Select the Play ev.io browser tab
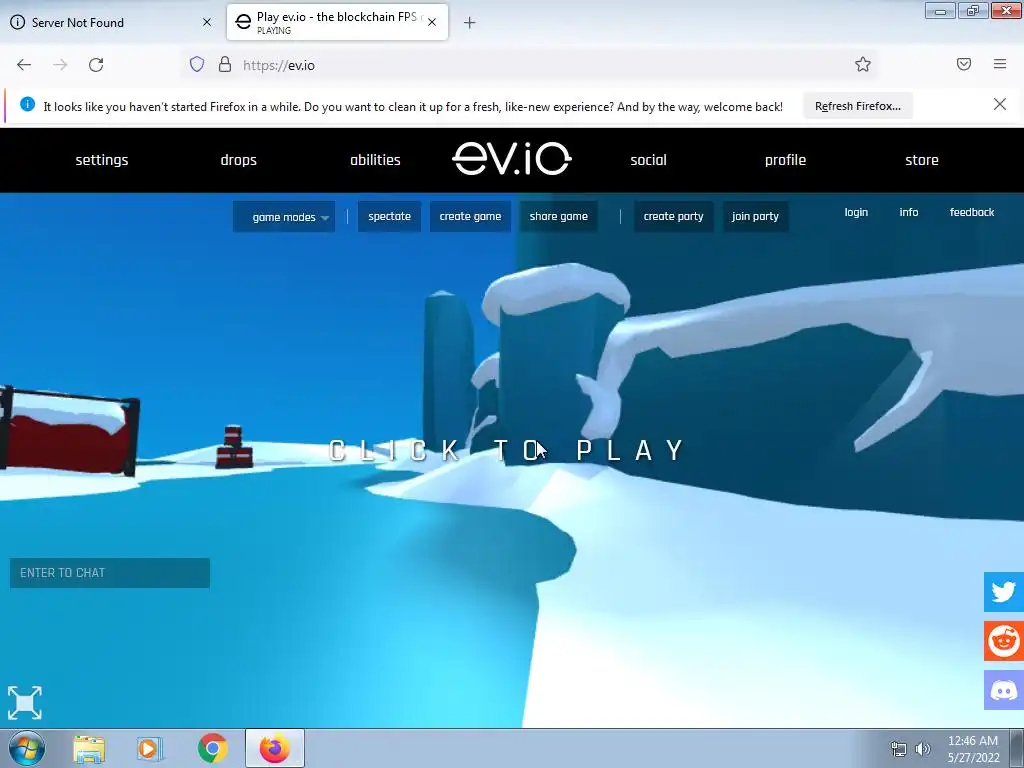Image resolution: width=1024 pixels, height=768 pixels. (337, 22)
